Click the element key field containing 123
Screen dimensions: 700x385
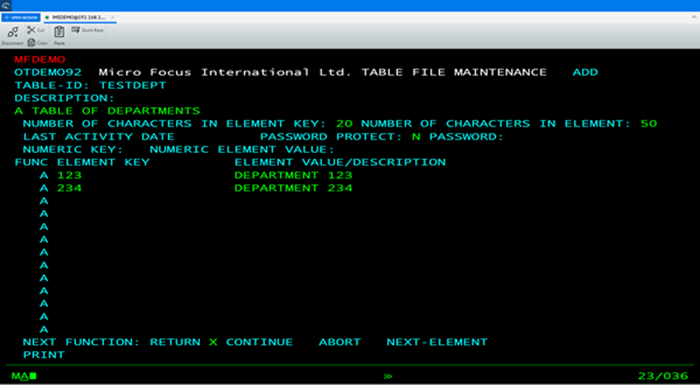pyautogui.click(x=69, y=175)
